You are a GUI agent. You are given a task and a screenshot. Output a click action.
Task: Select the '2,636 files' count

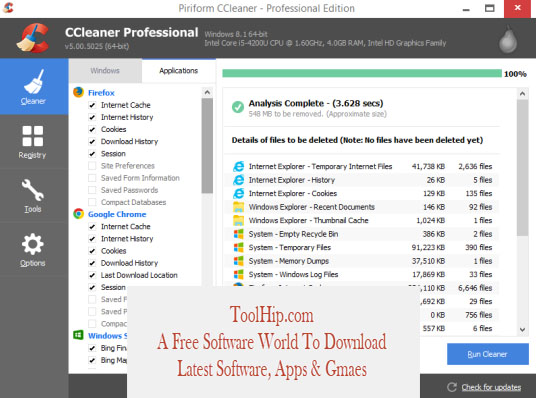pos(475,167)
